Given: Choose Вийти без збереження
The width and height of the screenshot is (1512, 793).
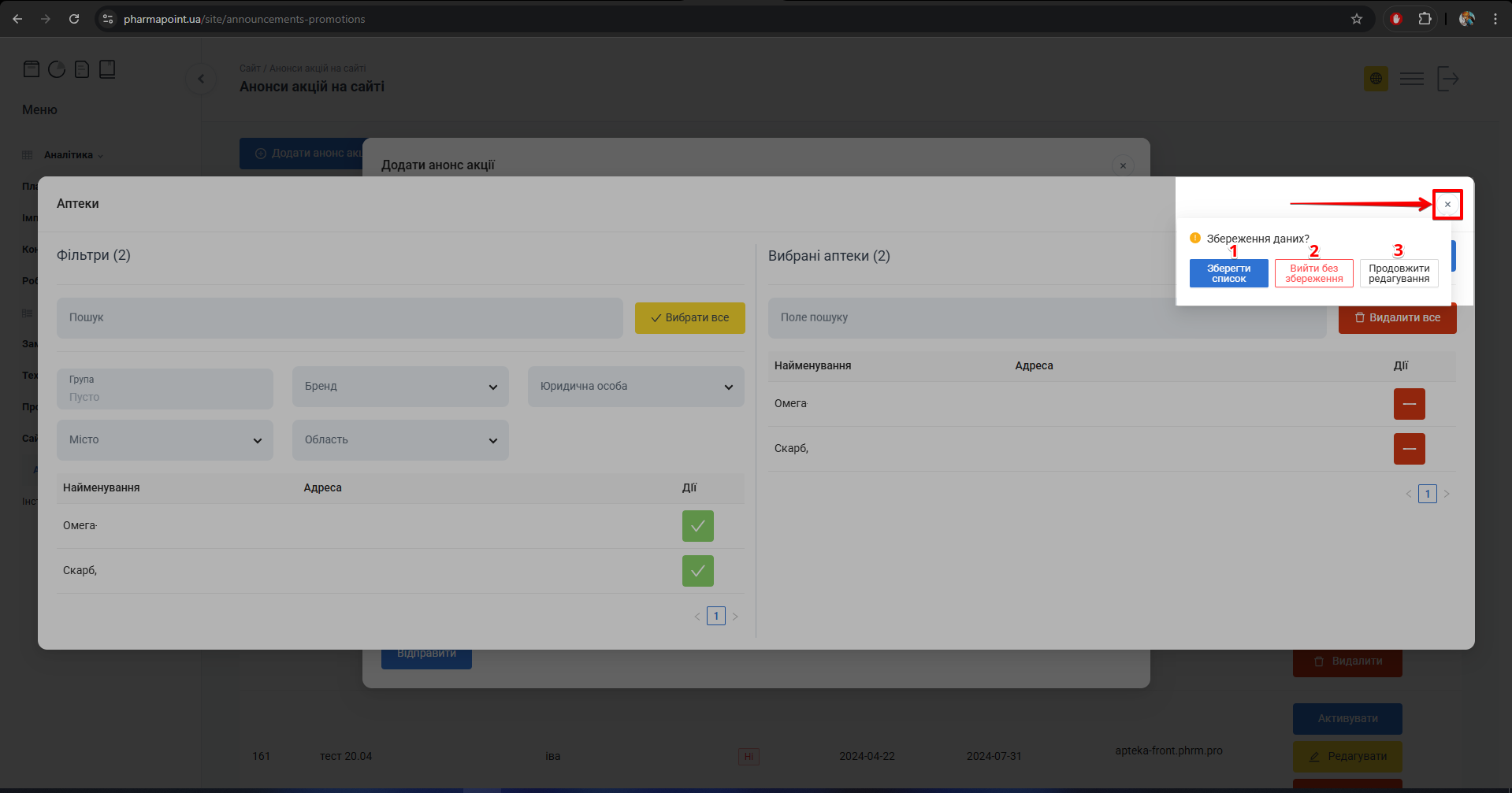Looking at the screenshot, I should (x=1313, y=273).
